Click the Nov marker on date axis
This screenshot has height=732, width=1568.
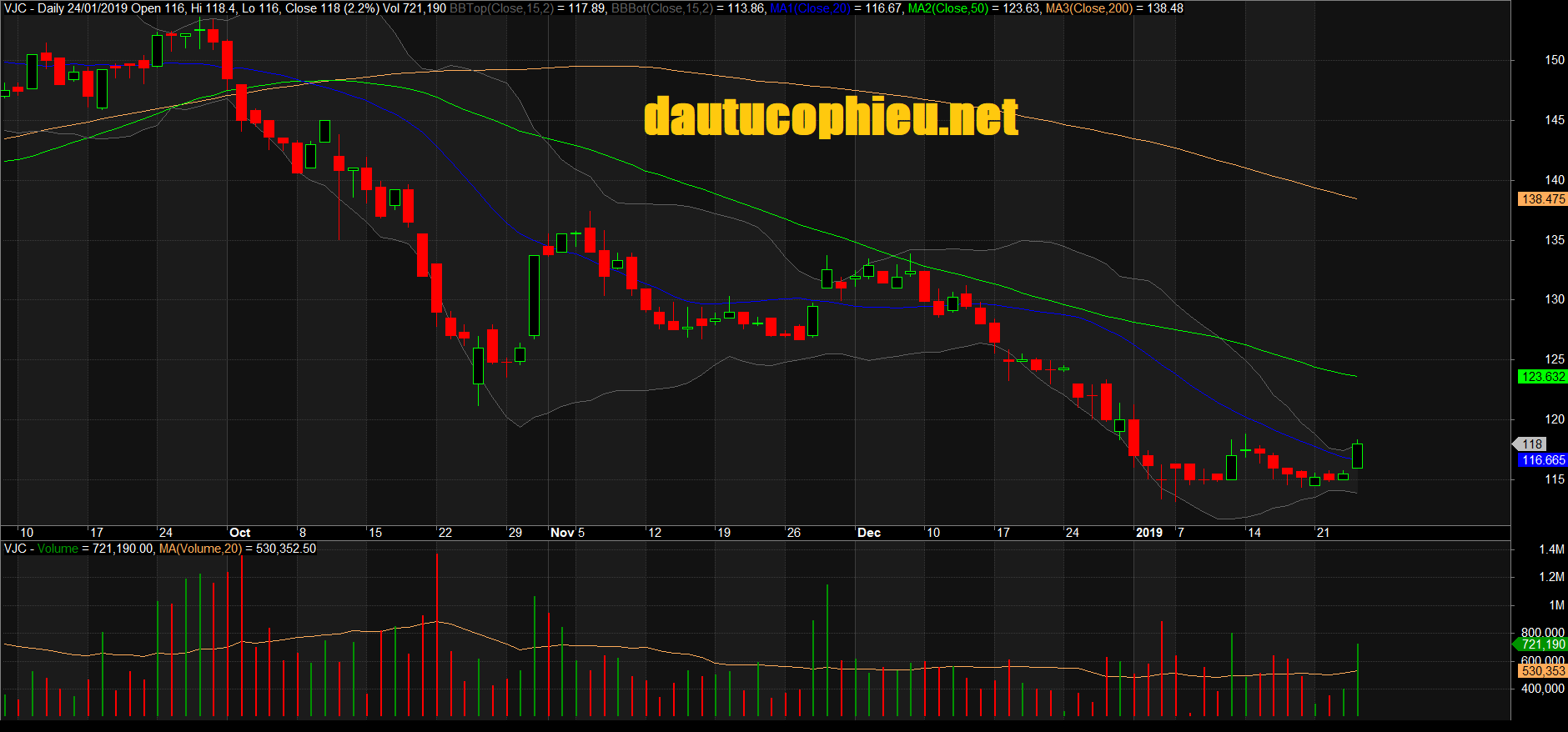pyautogui.click(x=562, y=533)
